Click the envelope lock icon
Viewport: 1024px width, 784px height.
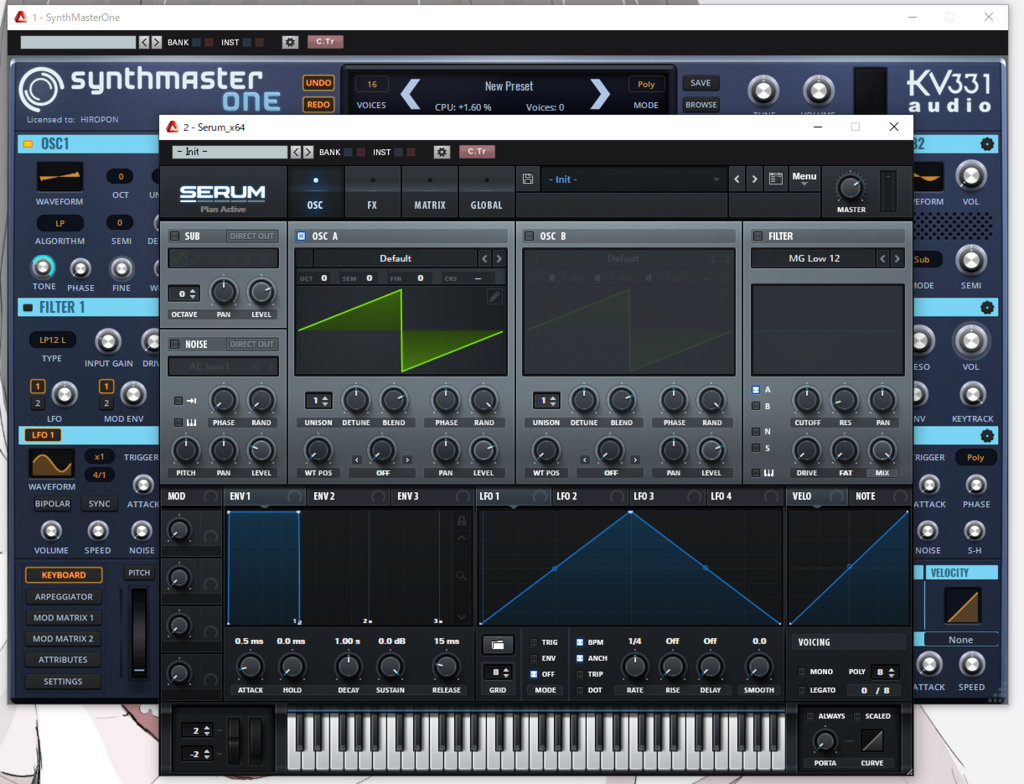pos(462,521)
